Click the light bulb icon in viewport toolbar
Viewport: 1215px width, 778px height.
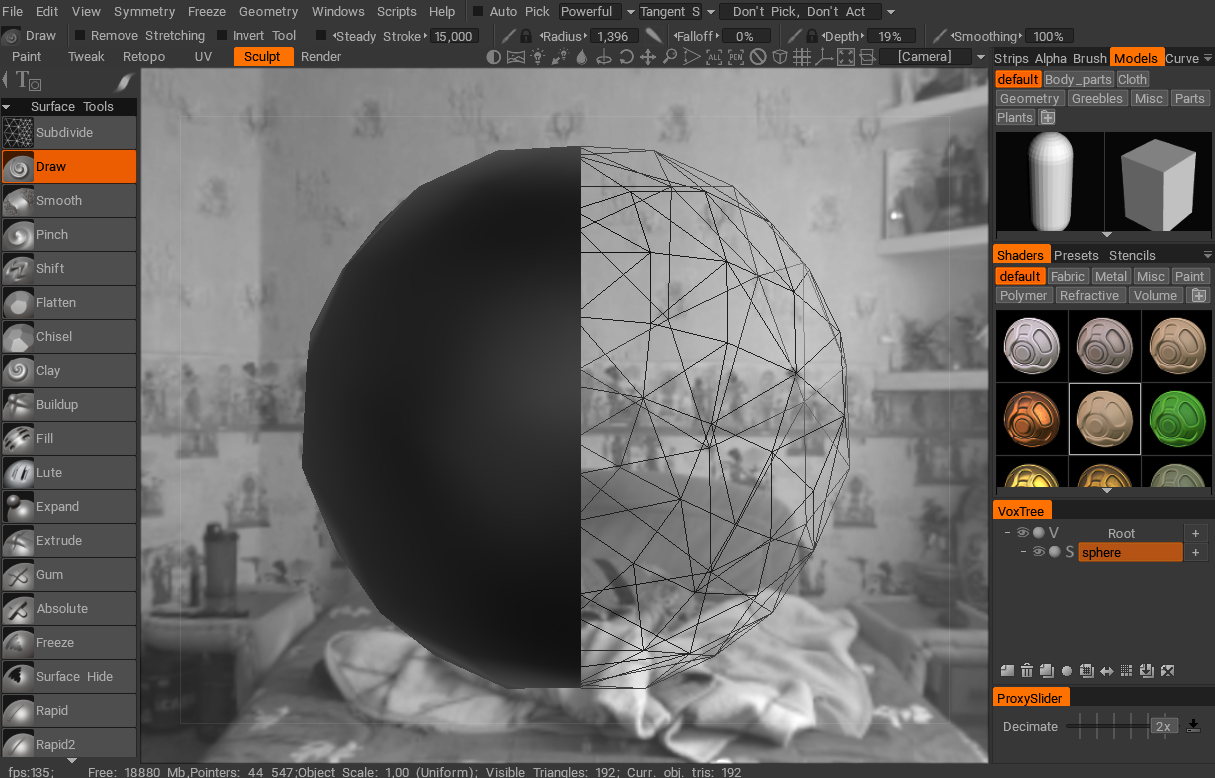coord(539,57)
